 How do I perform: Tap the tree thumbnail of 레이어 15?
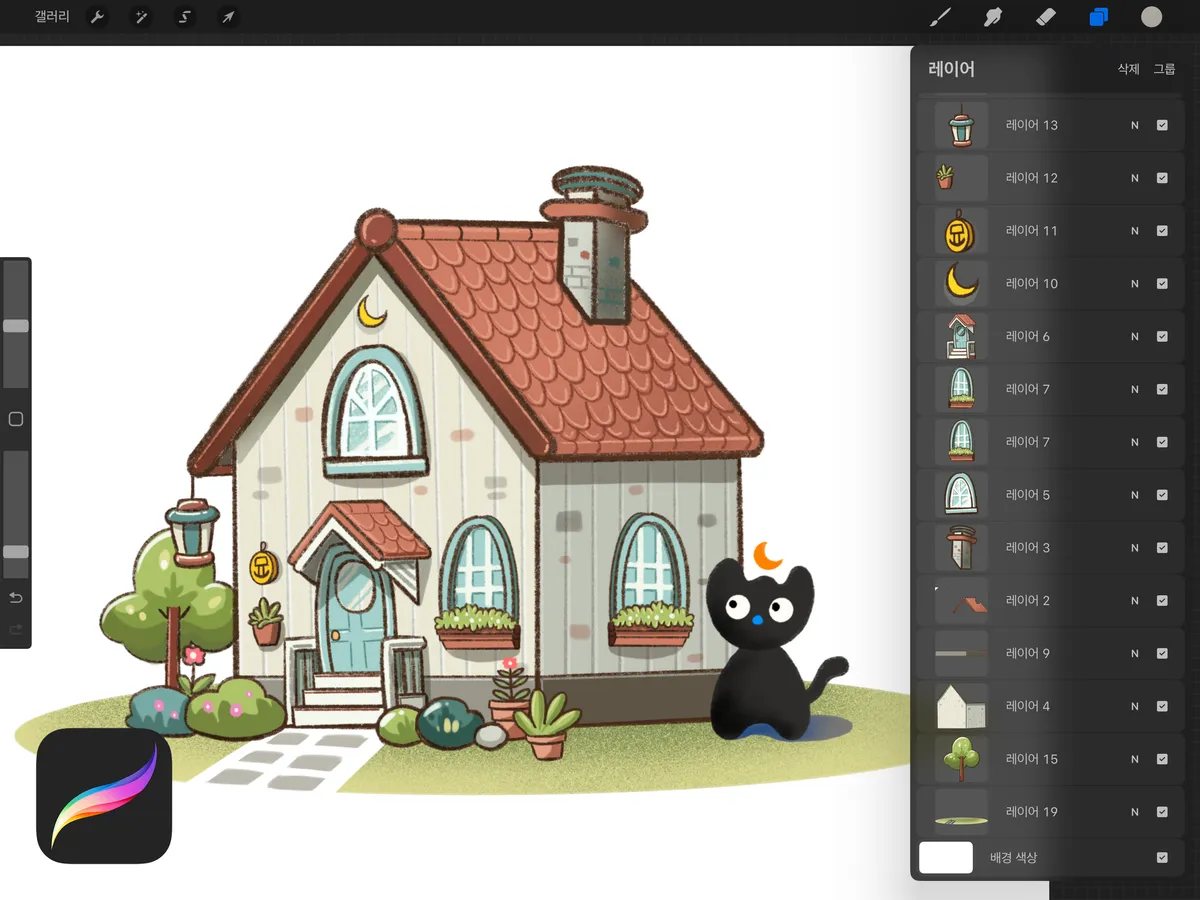[961, 759]
